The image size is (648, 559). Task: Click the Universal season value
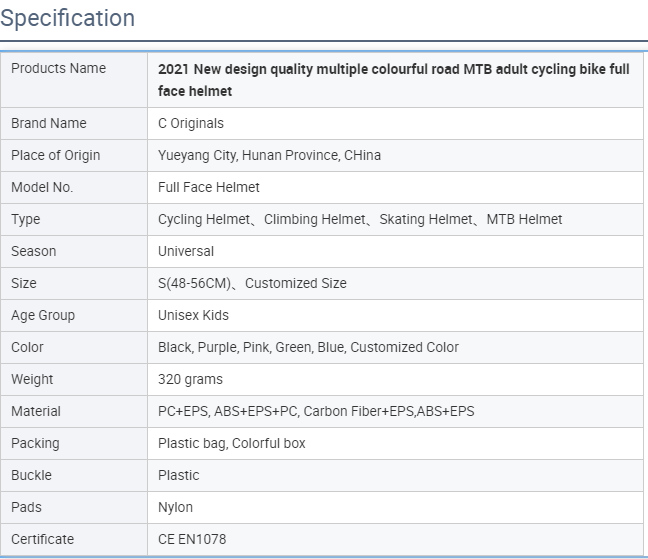(186, 251)
